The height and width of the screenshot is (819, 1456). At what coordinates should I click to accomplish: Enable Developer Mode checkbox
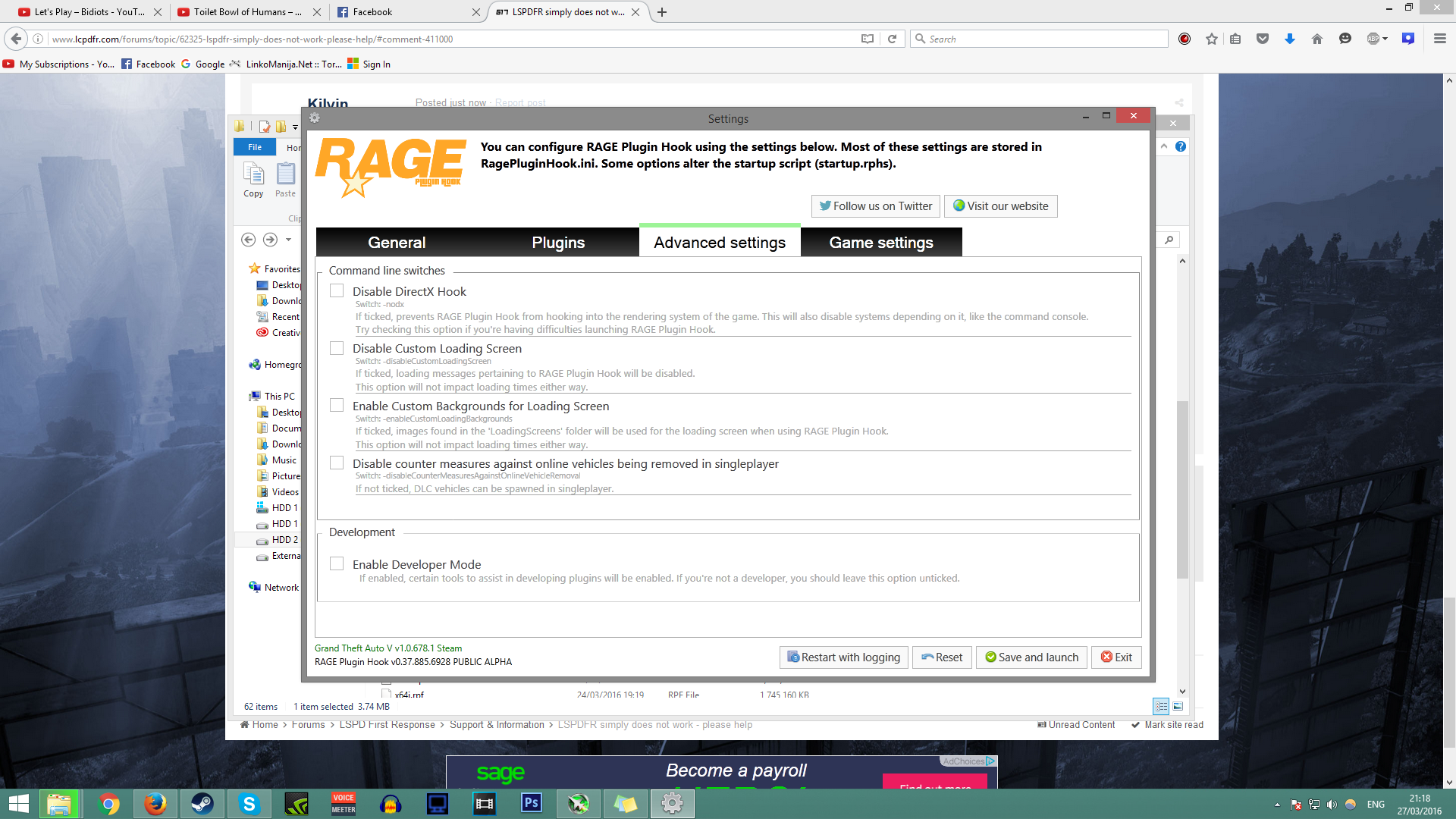[337, 564]
